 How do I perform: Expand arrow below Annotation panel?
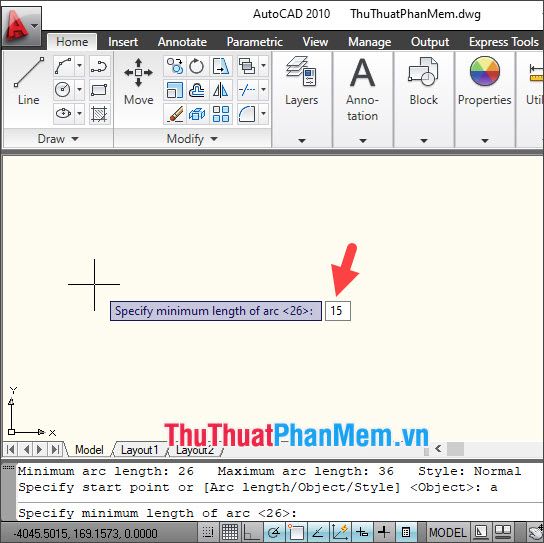363,141
